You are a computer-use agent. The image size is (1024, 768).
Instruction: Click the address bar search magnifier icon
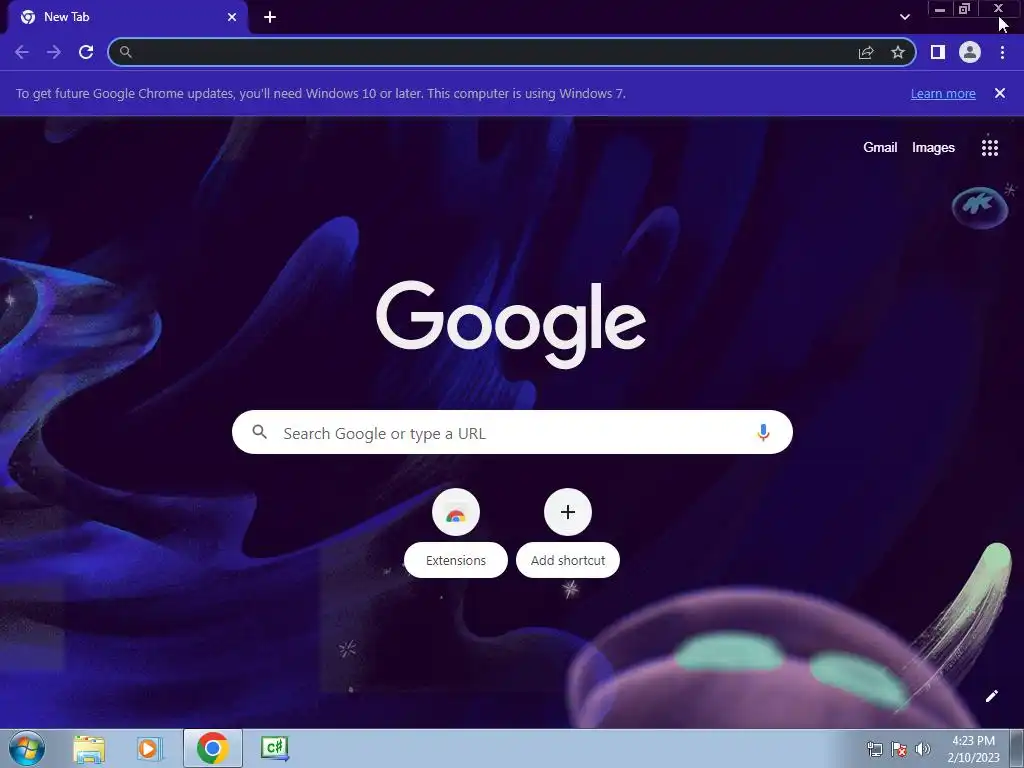125,52
